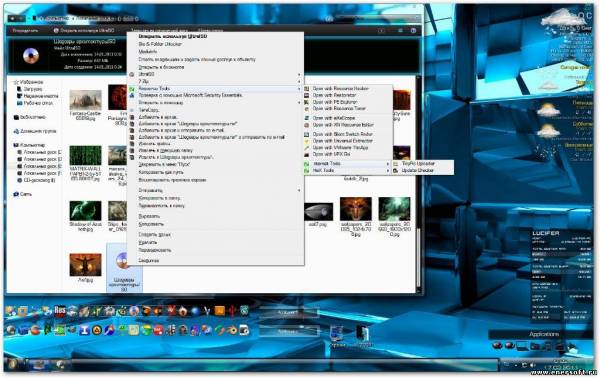The width and height of the screenshot is (600, 378).
Task: Choose Извлечь в текущую папку menu item
Action: point(166,150)
